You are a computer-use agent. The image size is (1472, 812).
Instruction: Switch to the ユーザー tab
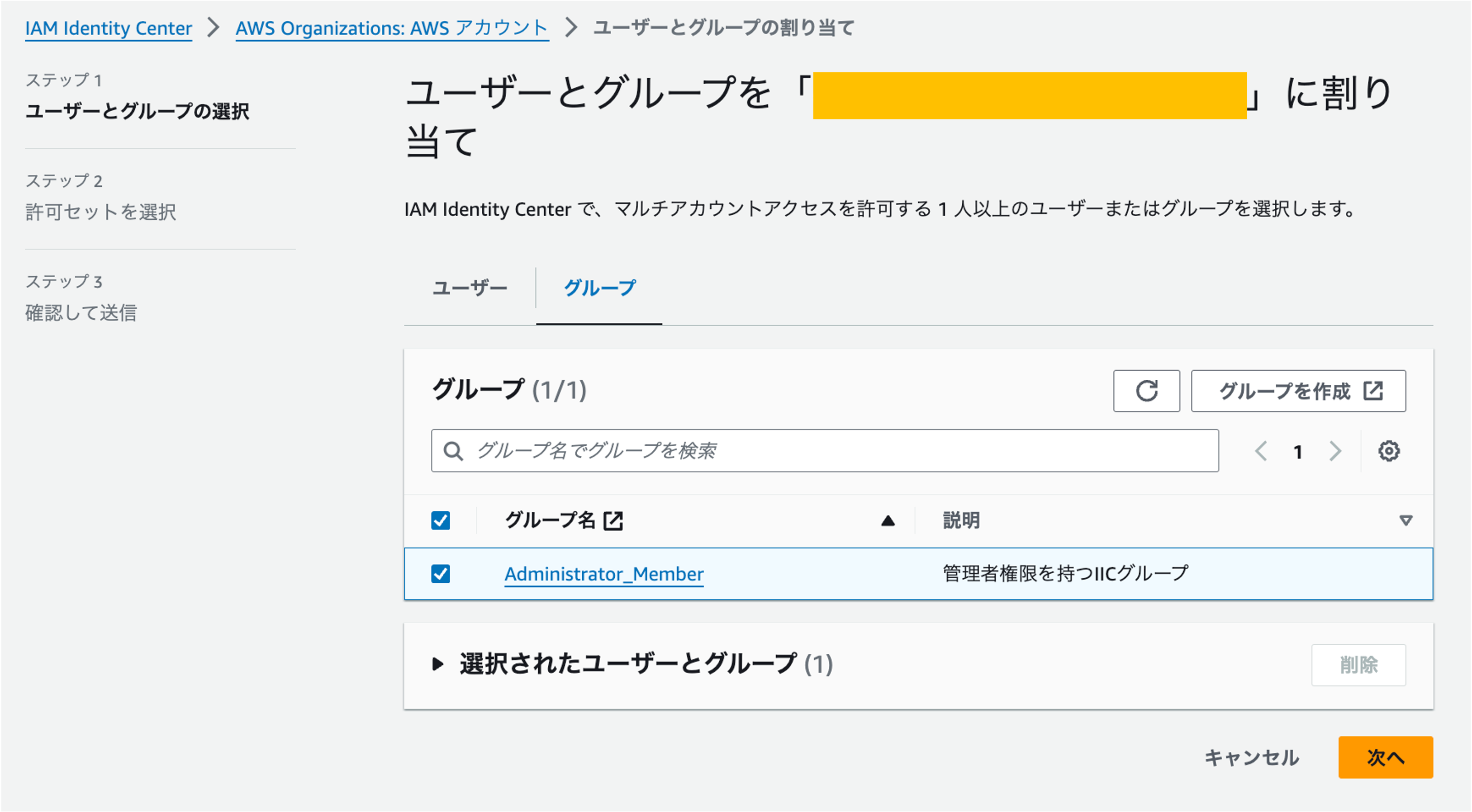point(470,288)
